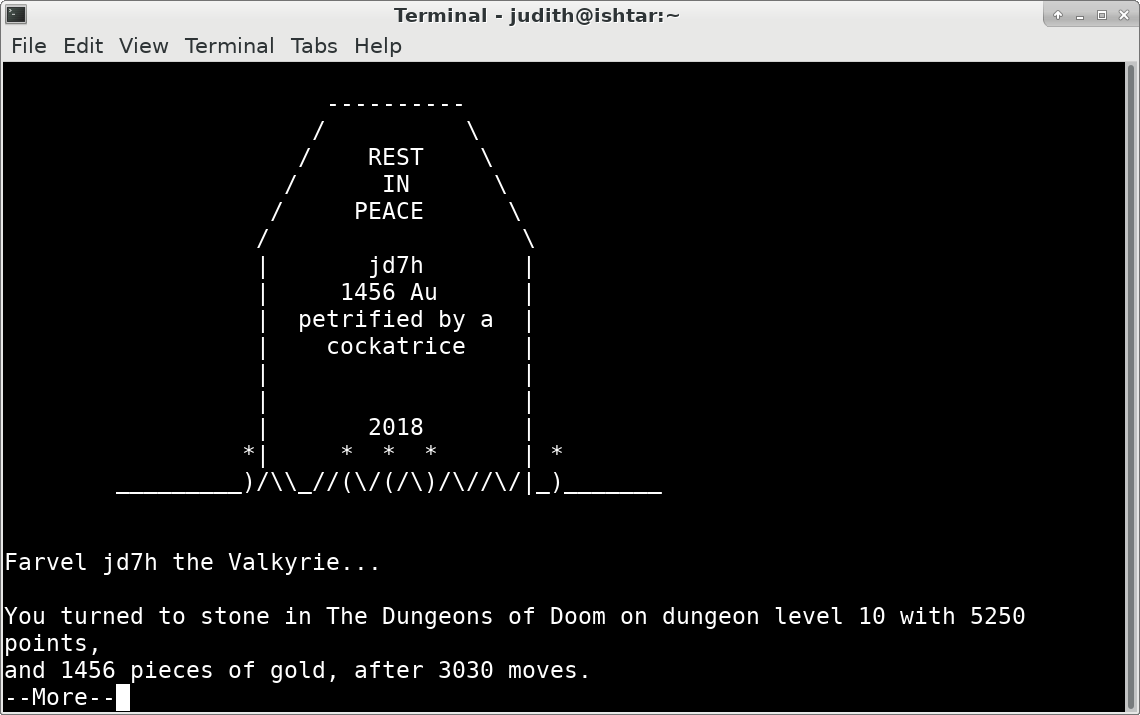Screen dimensions: 1140x715
Task: Click the title 'Terminal - judith@ishtar:~'
Action: [537, 15]
